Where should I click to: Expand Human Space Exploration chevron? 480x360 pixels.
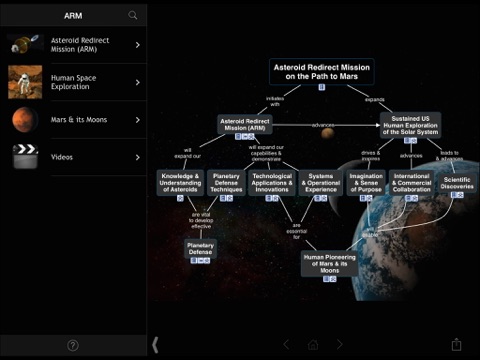pos(138,82)
